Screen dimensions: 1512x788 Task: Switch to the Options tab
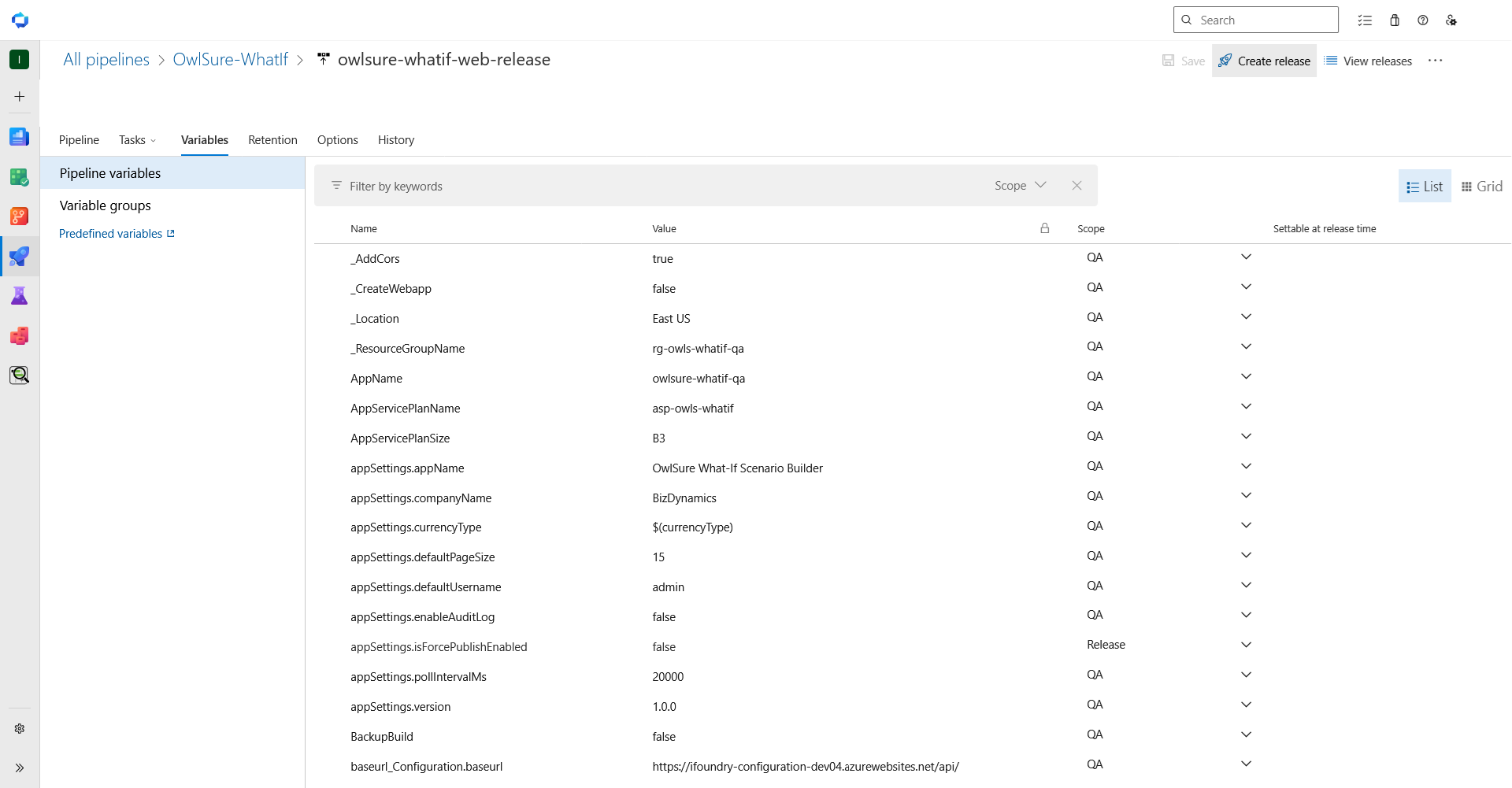pyautogui.click(x=338, y=140)
